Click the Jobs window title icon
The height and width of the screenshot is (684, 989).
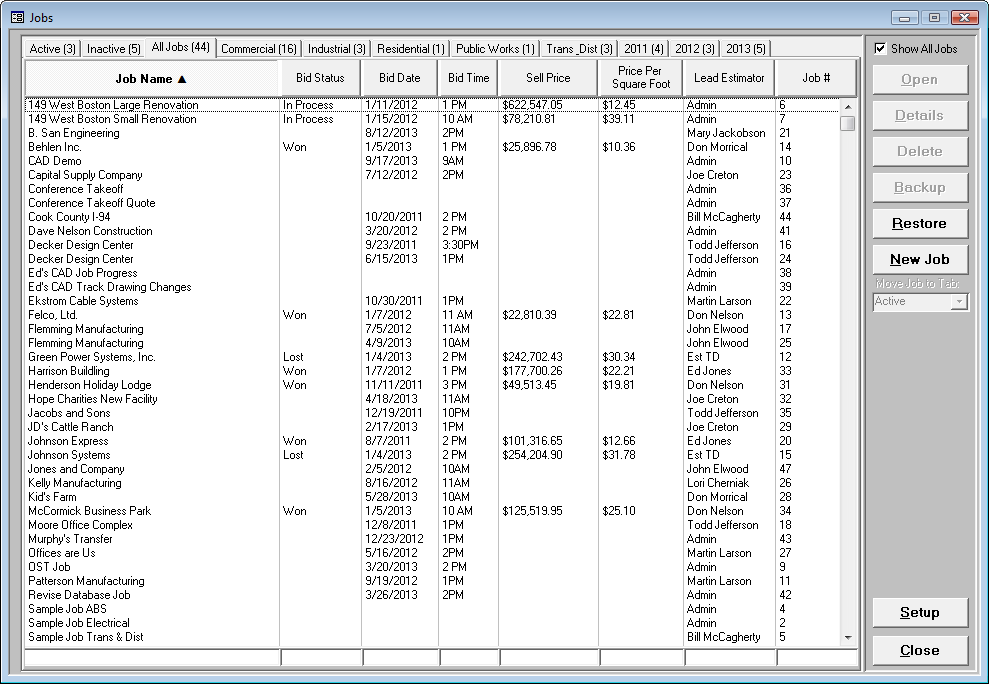pos(17,18)
